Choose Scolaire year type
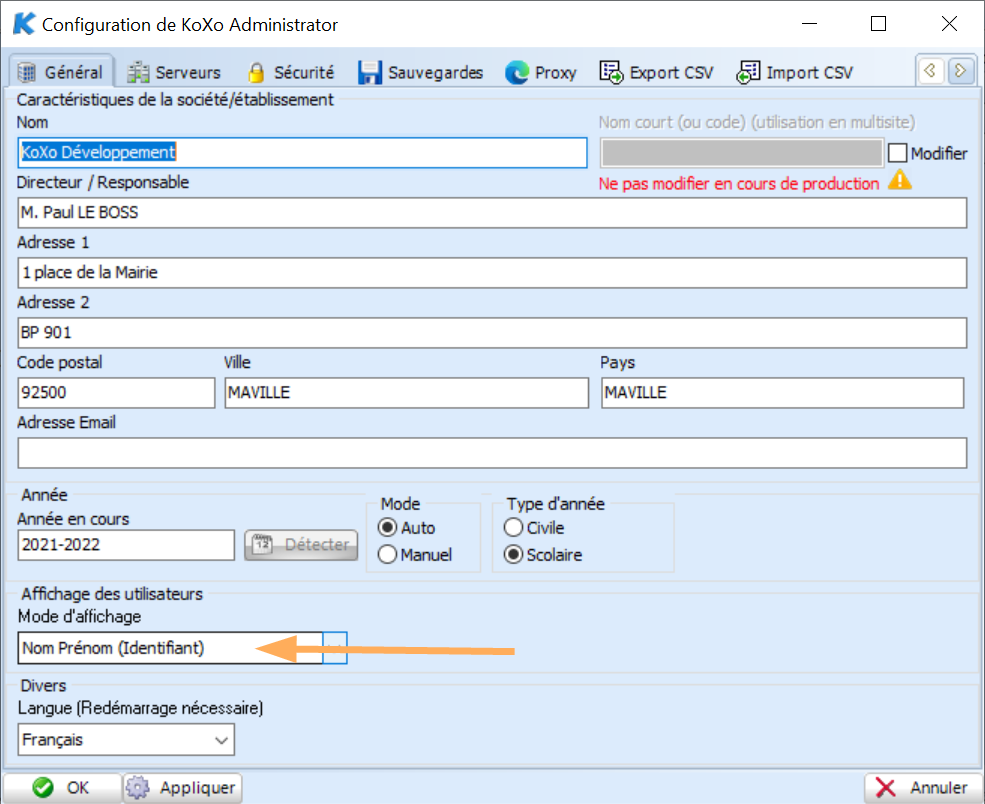 point(513,555)
